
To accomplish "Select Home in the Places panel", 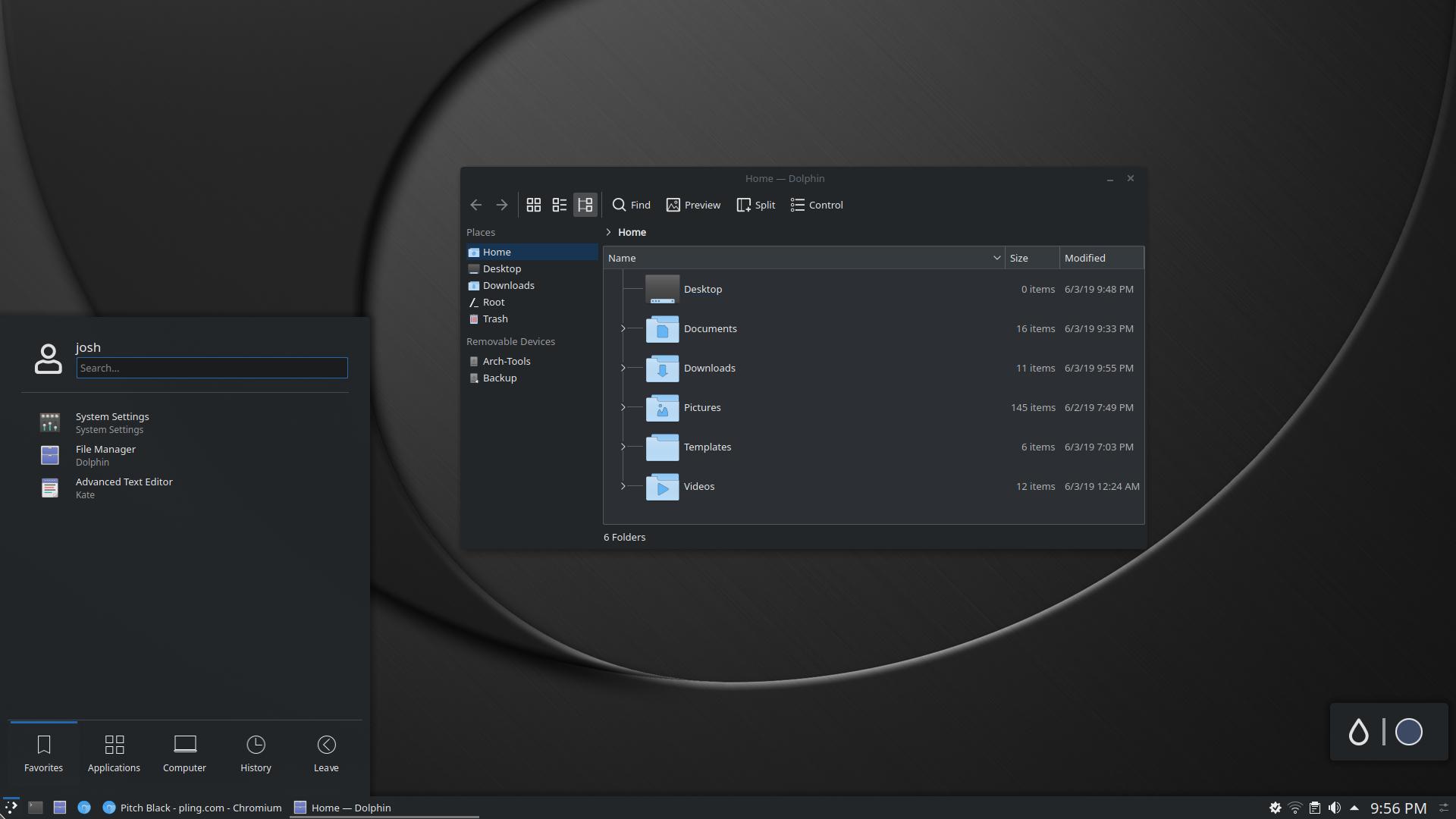I will click(532, 252).
